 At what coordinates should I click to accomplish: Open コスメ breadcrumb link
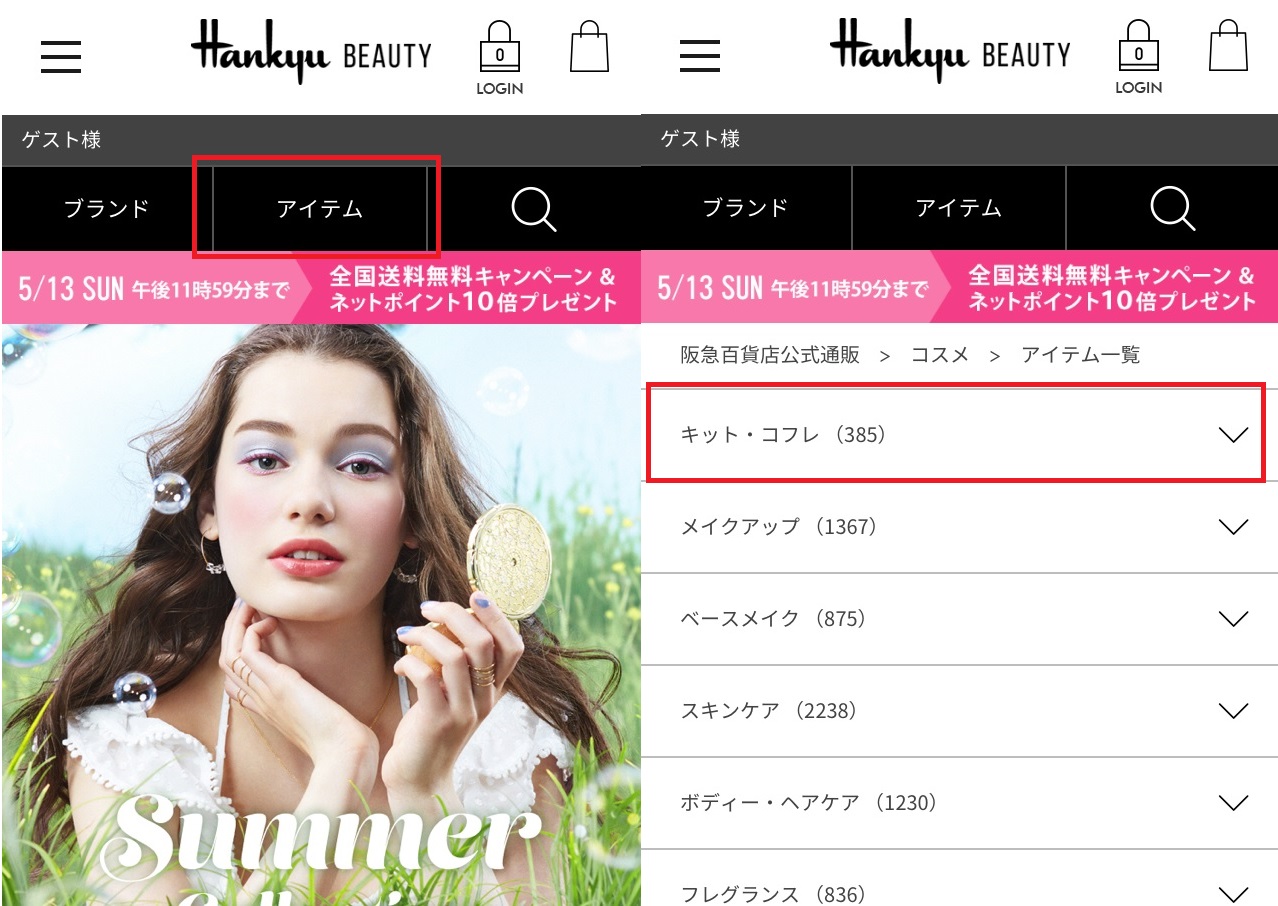(x=939, y=355)
